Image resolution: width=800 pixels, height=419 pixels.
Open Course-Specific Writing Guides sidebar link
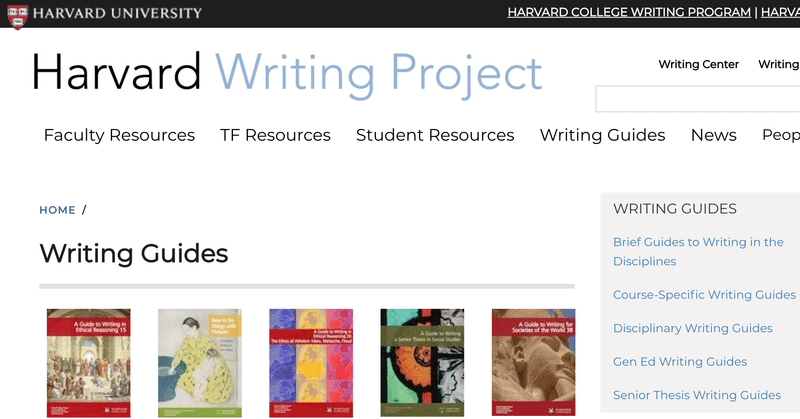[x=704, y=295]
